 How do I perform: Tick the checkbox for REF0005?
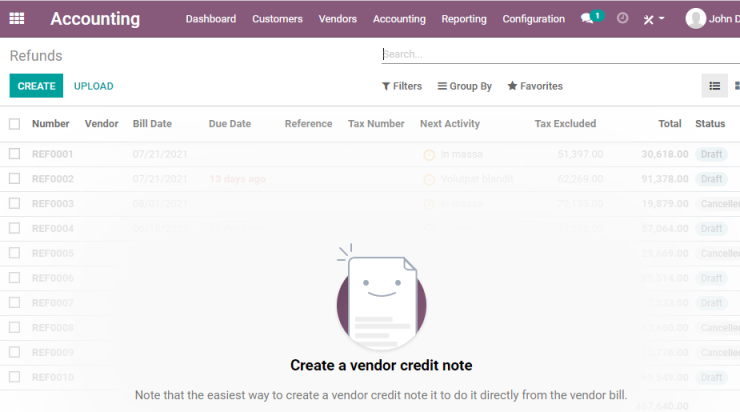point(15,253)
